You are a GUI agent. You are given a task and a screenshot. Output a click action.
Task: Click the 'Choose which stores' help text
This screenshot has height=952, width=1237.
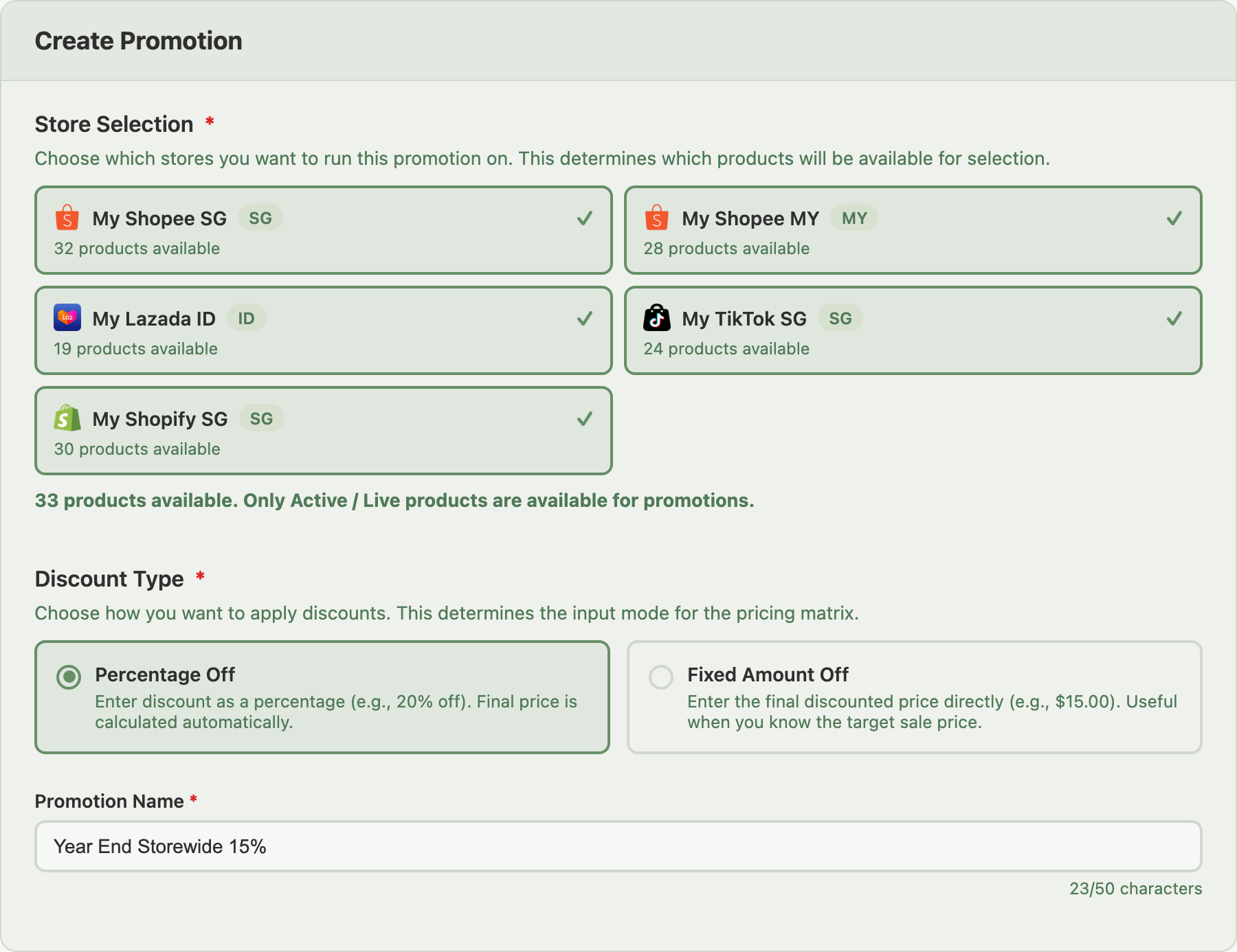(x=542, y=159)
